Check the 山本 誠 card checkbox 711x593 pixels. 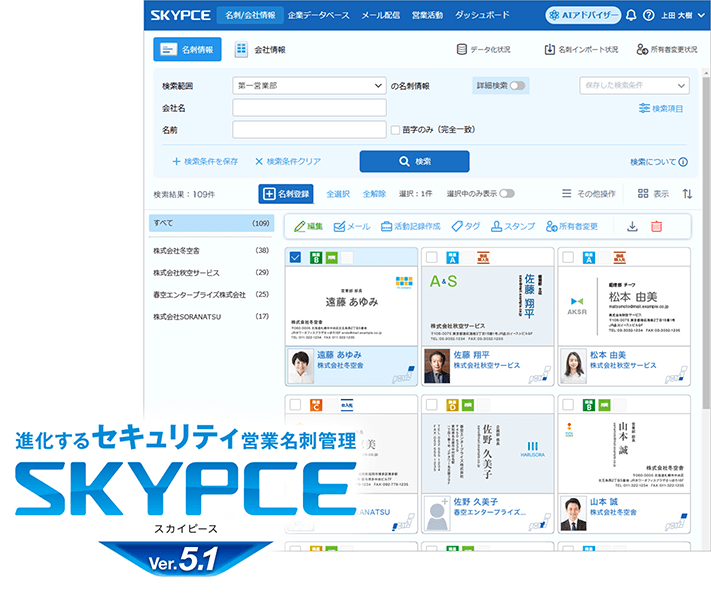(568, 404)
